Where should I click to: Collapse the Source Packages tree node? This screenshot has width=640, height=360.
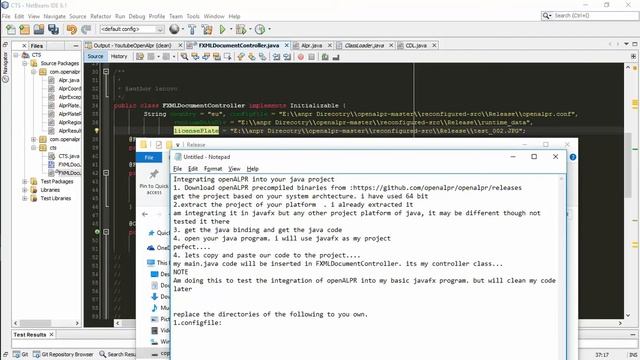click(25, 63)
